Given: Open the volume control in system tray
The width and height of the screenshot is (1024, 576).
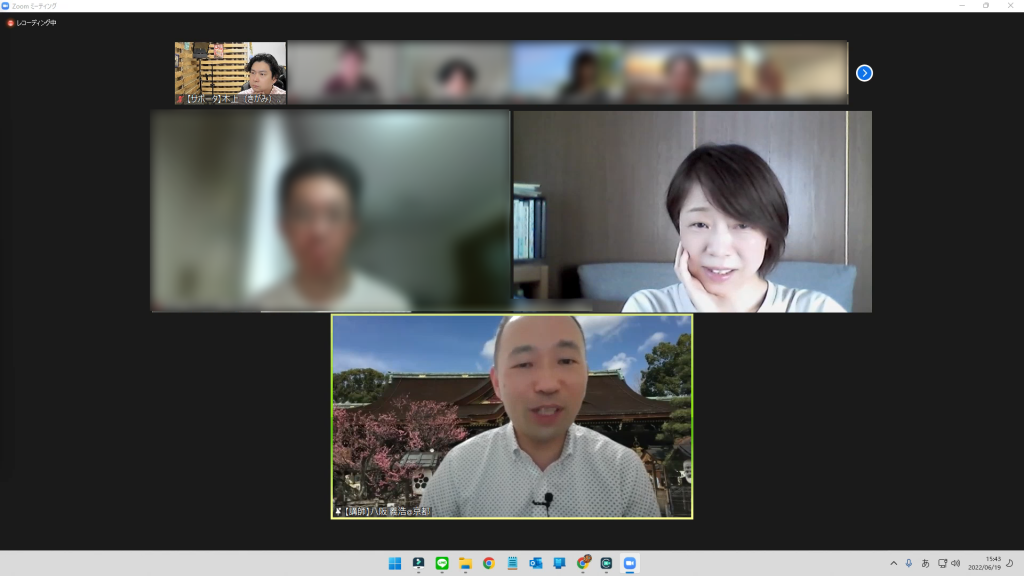Looking at the screenshot, I should (x=956, y=563).
